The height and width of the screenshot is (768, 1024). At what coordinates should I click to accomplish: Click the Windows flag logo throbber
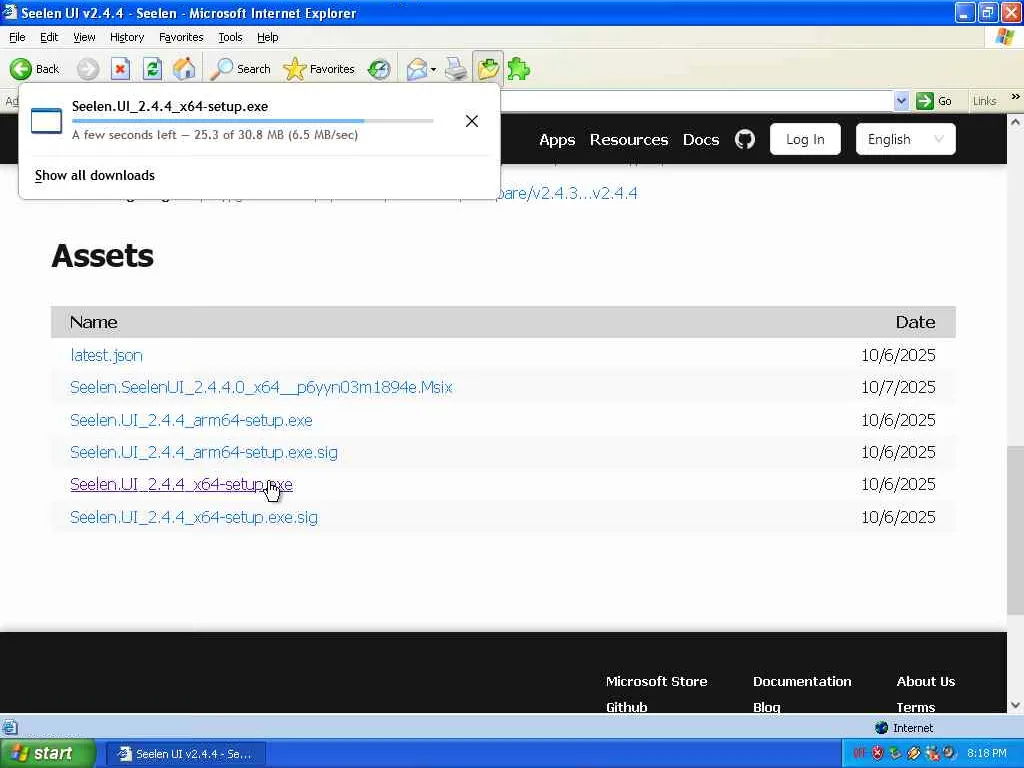pos(1004,37)
